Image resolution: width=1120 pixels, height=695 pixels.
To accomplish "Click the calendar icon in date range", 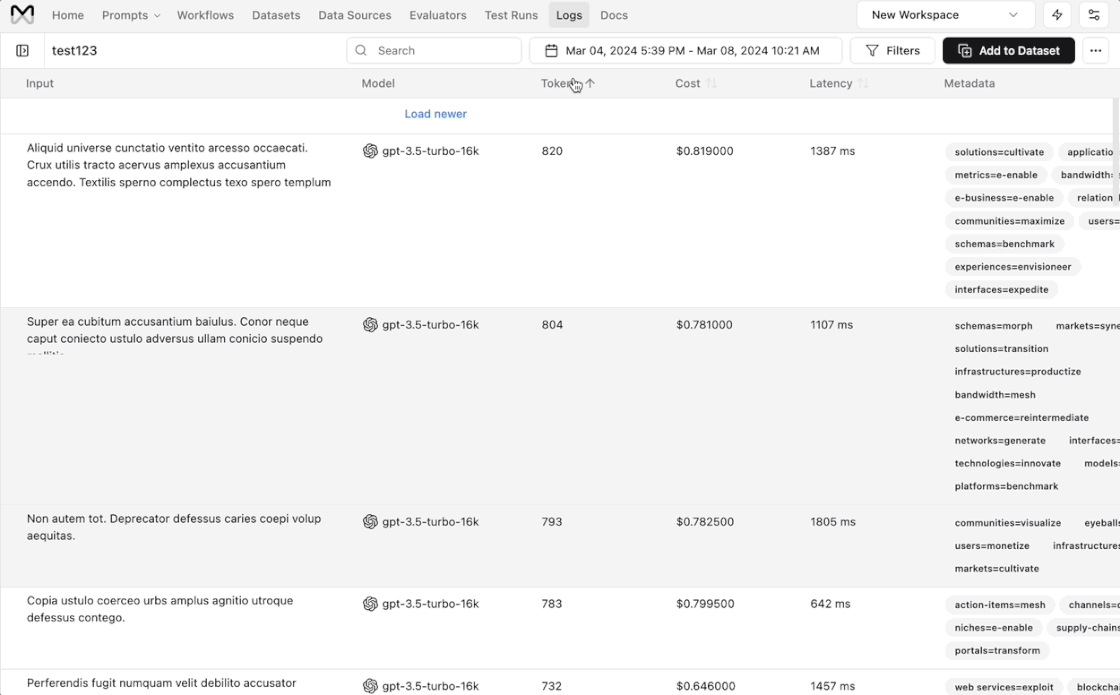I will point(551,51).
